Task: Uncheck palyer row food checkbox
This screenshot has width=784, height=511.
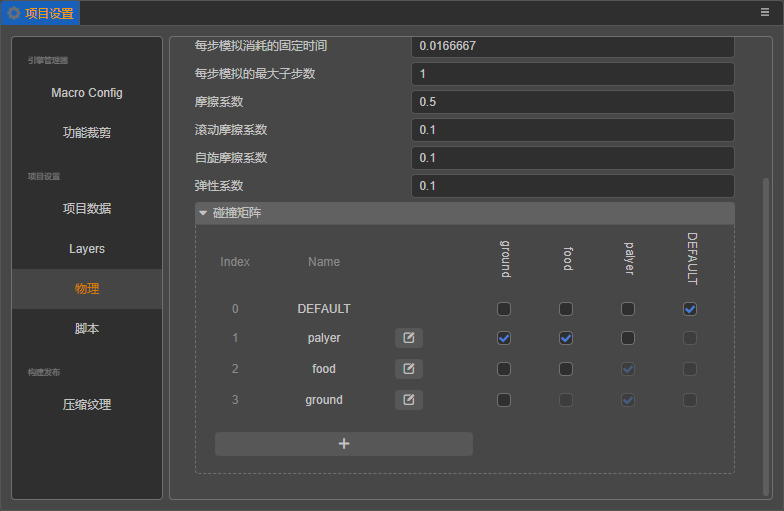Action: click(x=566, y=338)
